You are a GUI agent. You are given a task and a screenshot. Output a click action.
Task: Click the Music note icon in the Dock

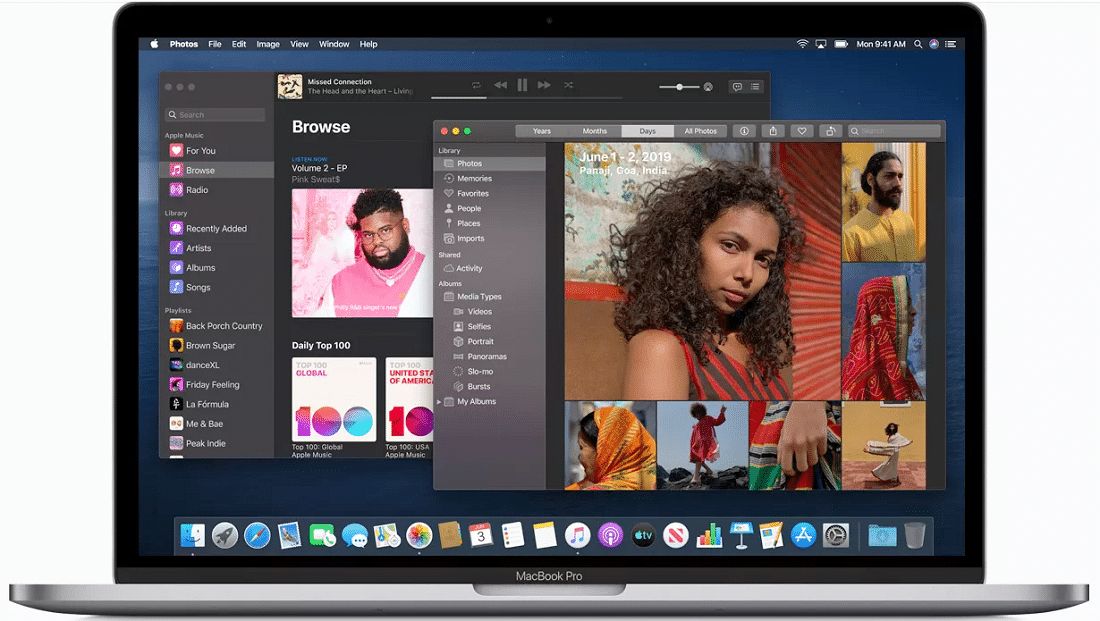pos(577,535)
